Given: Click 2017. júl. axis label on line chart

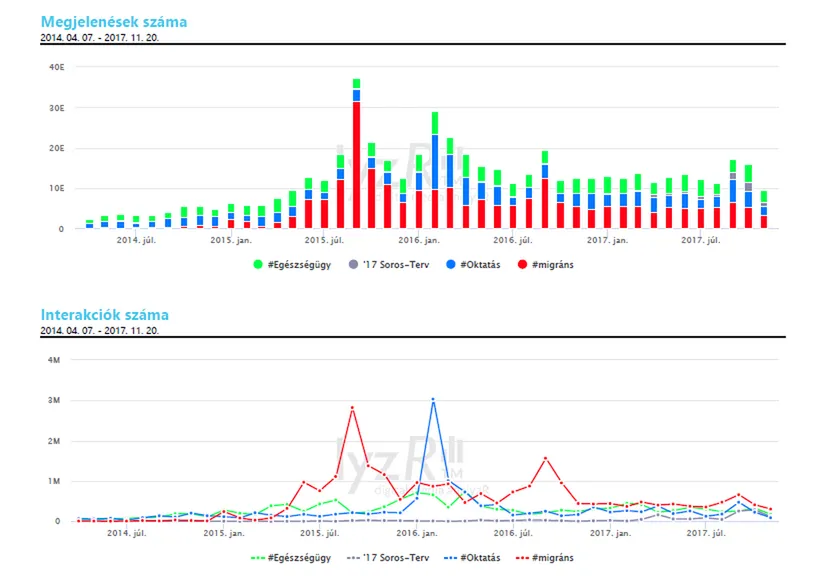Looking at the screenshot, I should [x=700, y=534].
